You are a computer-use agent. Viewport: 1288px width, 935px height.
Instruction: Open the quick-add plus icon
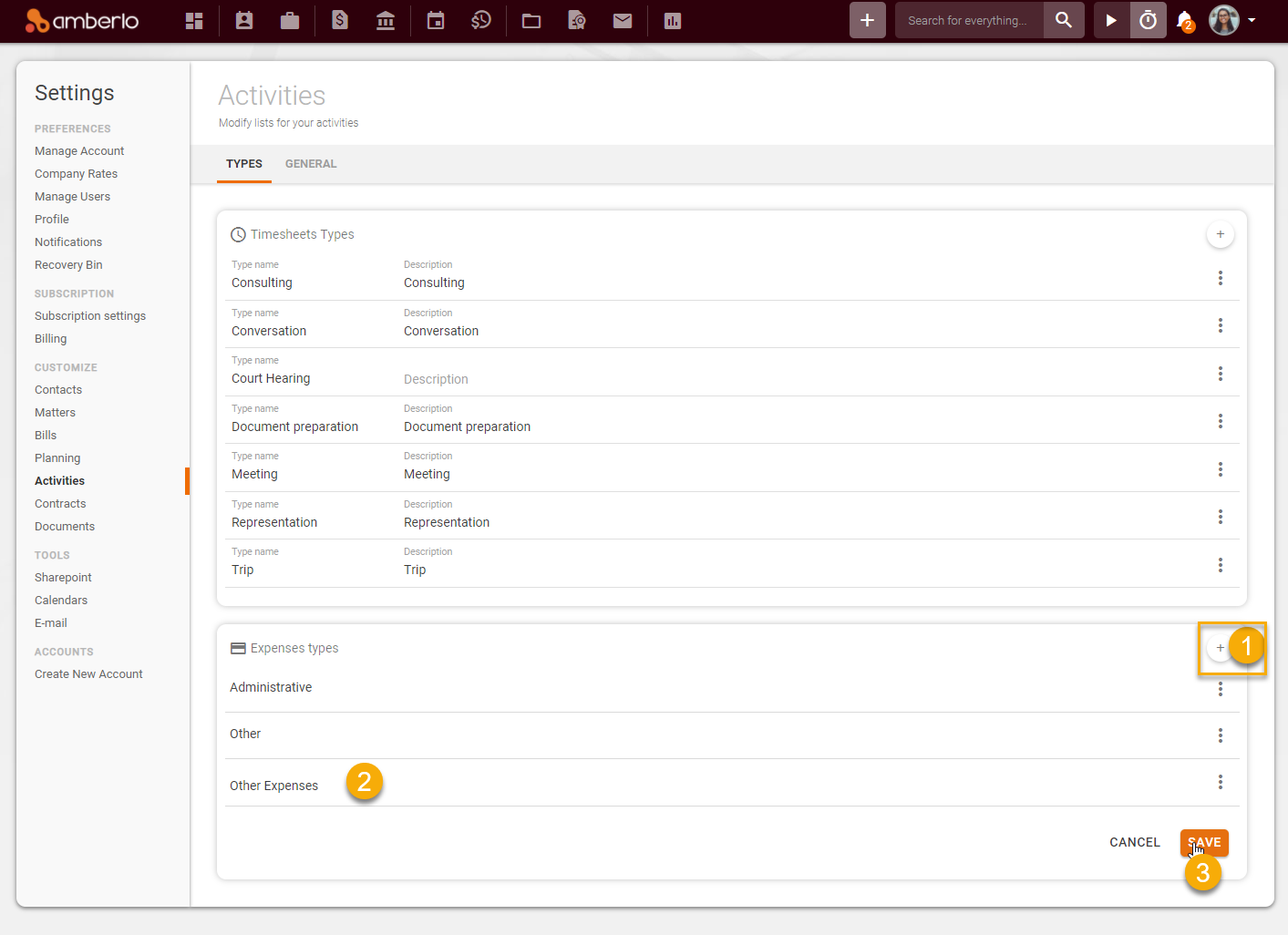pyautogui.click(x=866, y=19)
